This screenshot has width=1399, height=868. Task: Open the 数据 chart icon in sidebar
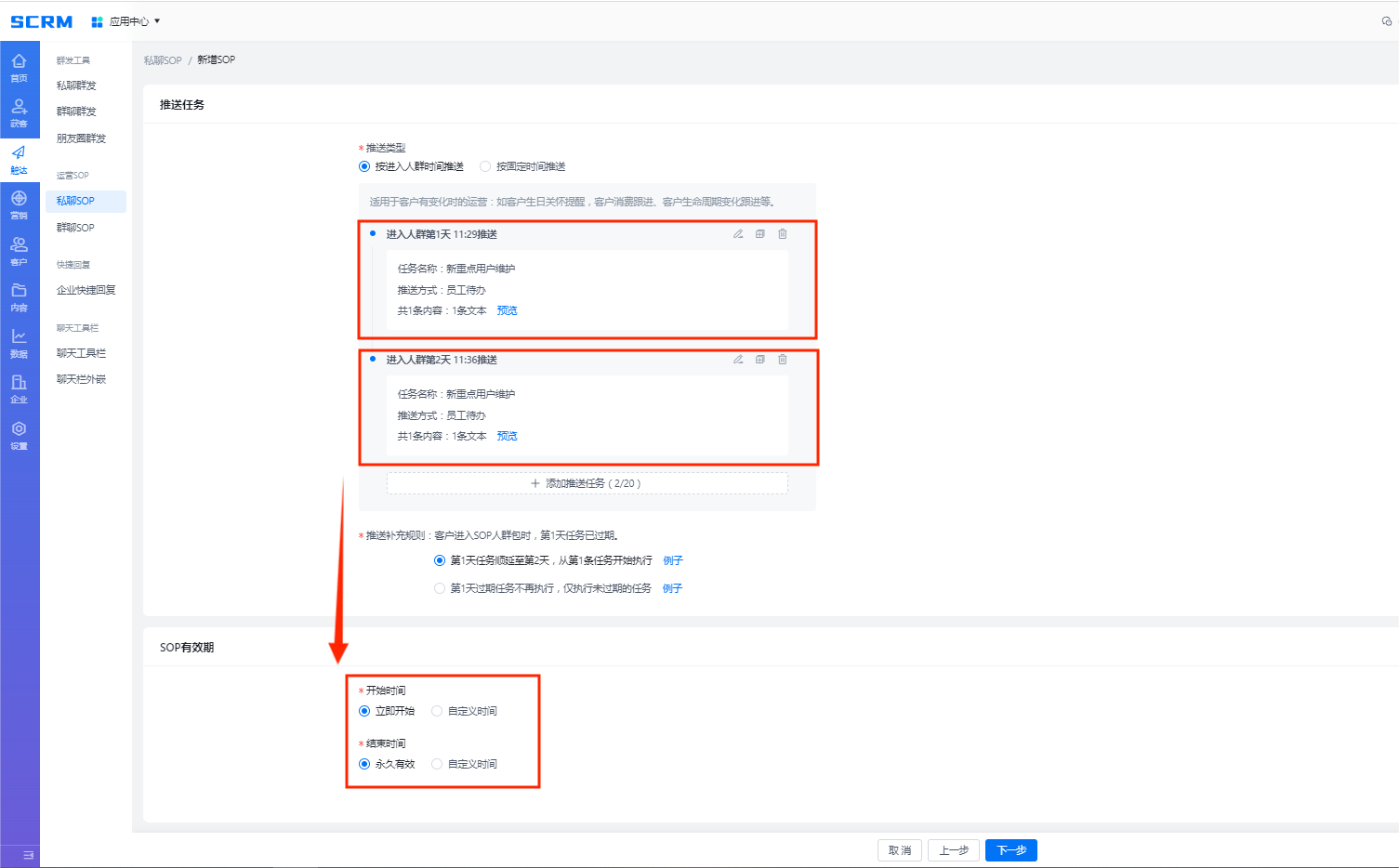19,342
